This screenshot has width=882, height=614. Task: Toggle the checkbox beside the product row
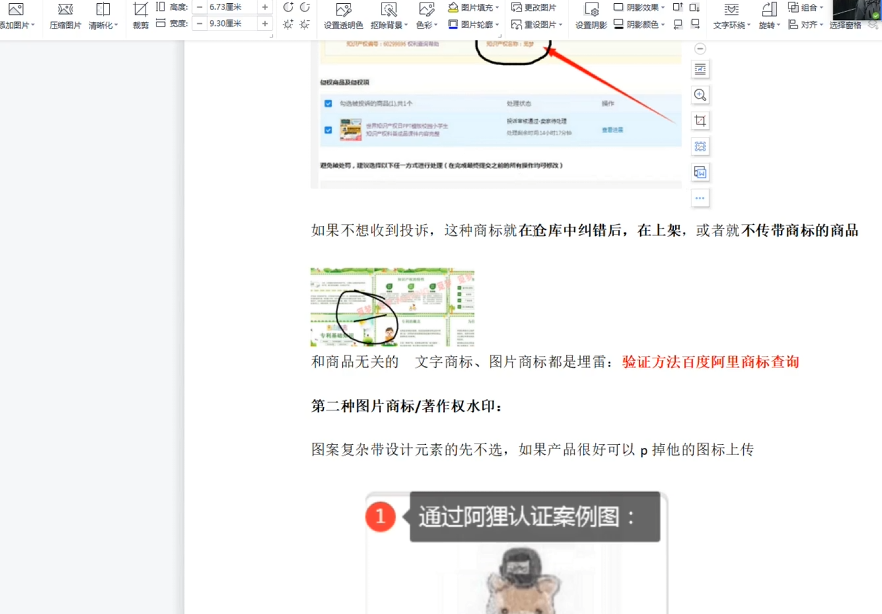(328, 130)
